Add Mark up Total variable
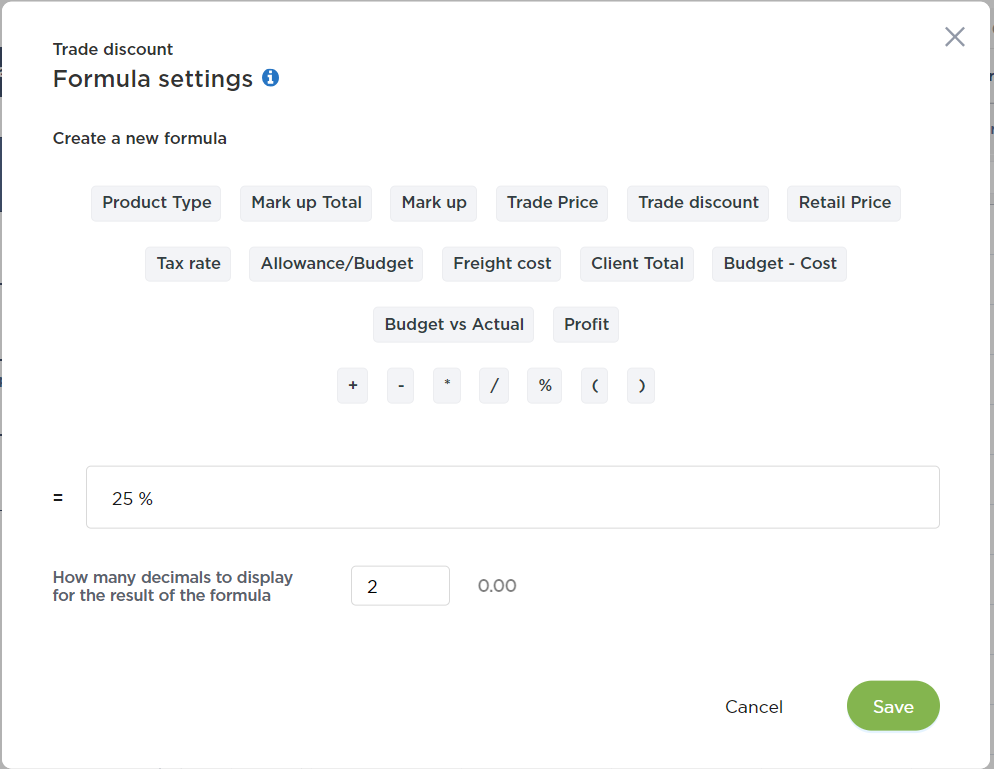The width and height of the screenshot is (994, 769). [x=306, y=203]
